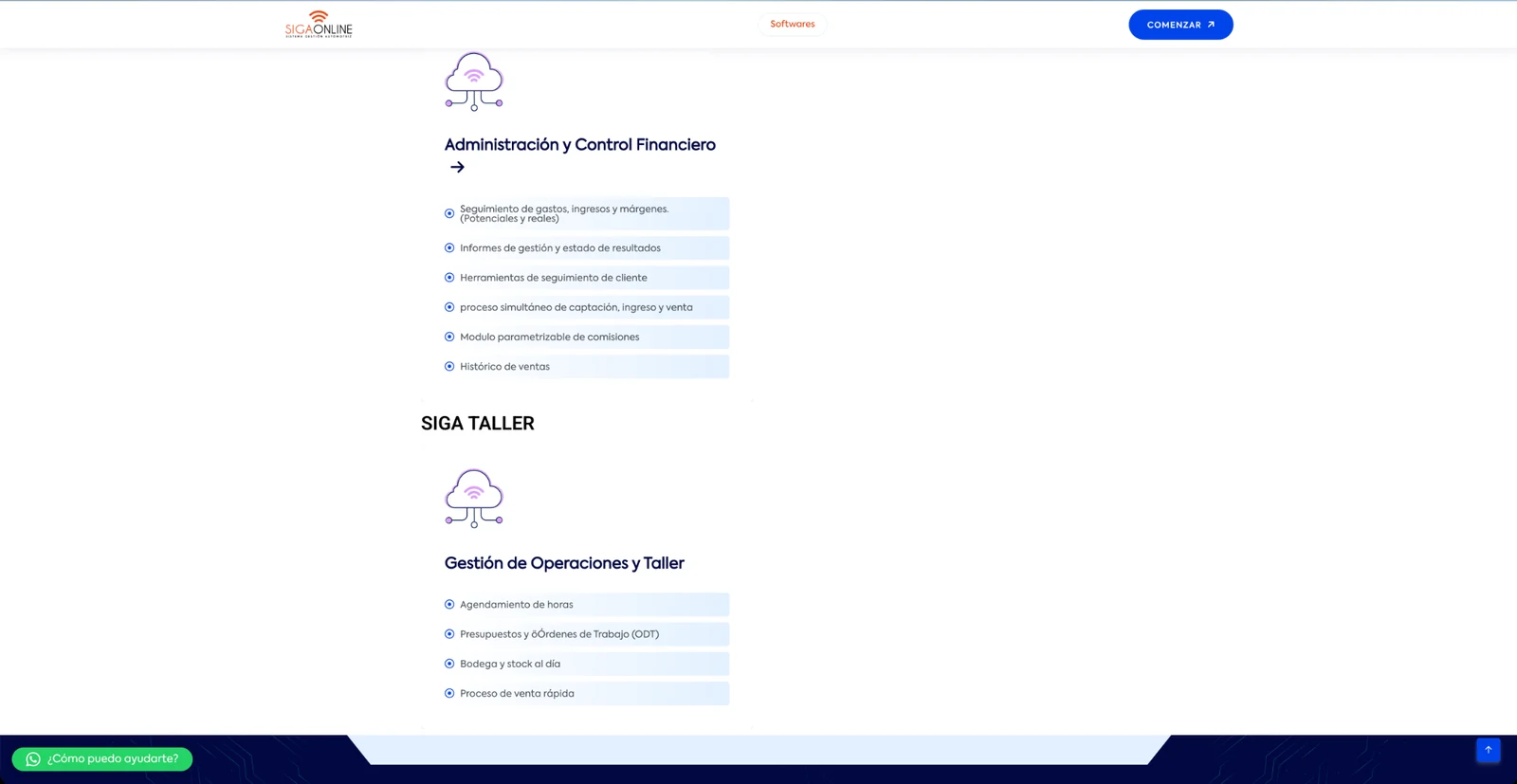Open the Administración y Control Financiero heading link

580,145
